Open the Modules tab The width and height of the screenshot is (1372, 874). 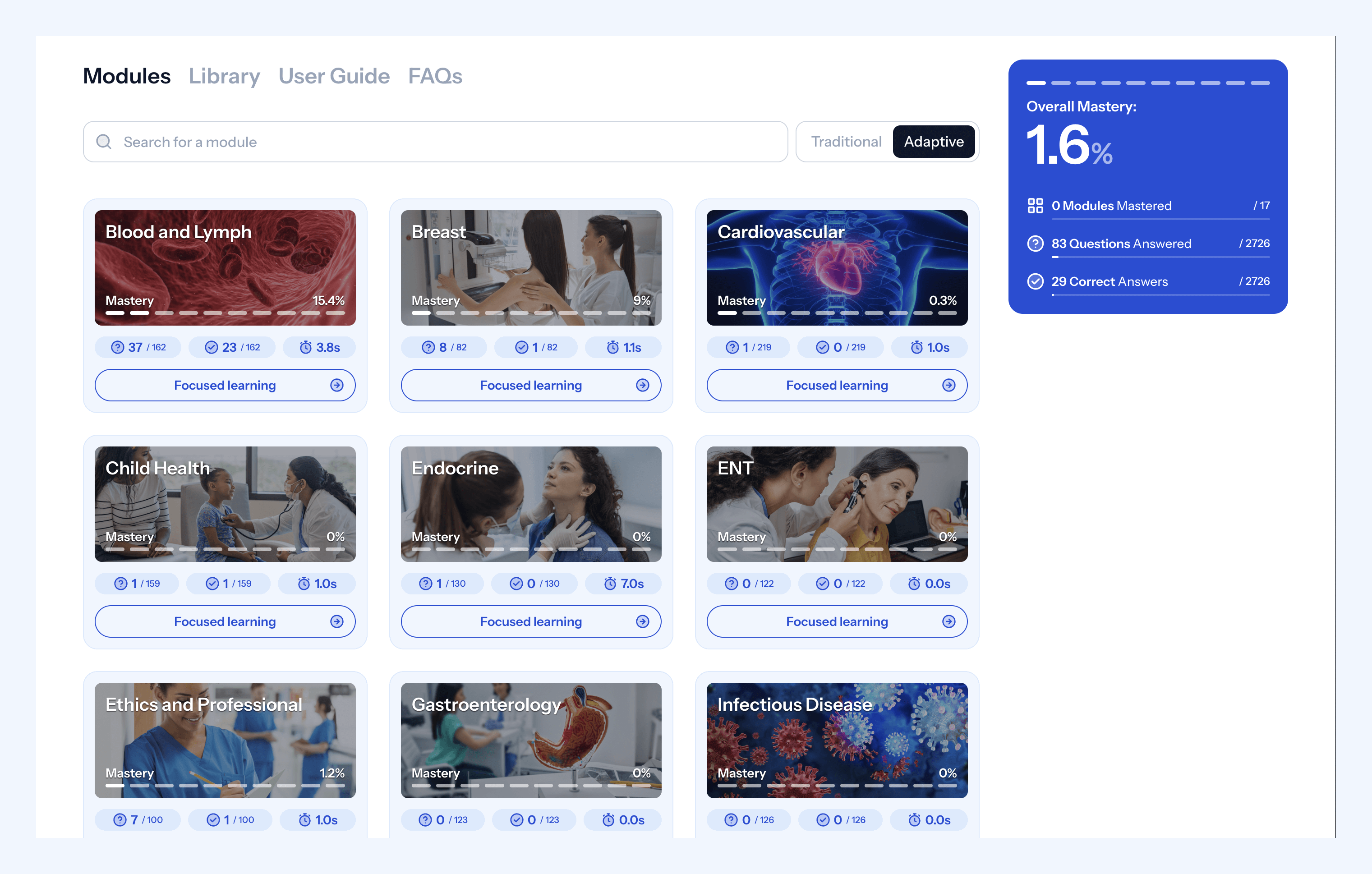pyautogui.click(x=126, y=76)
